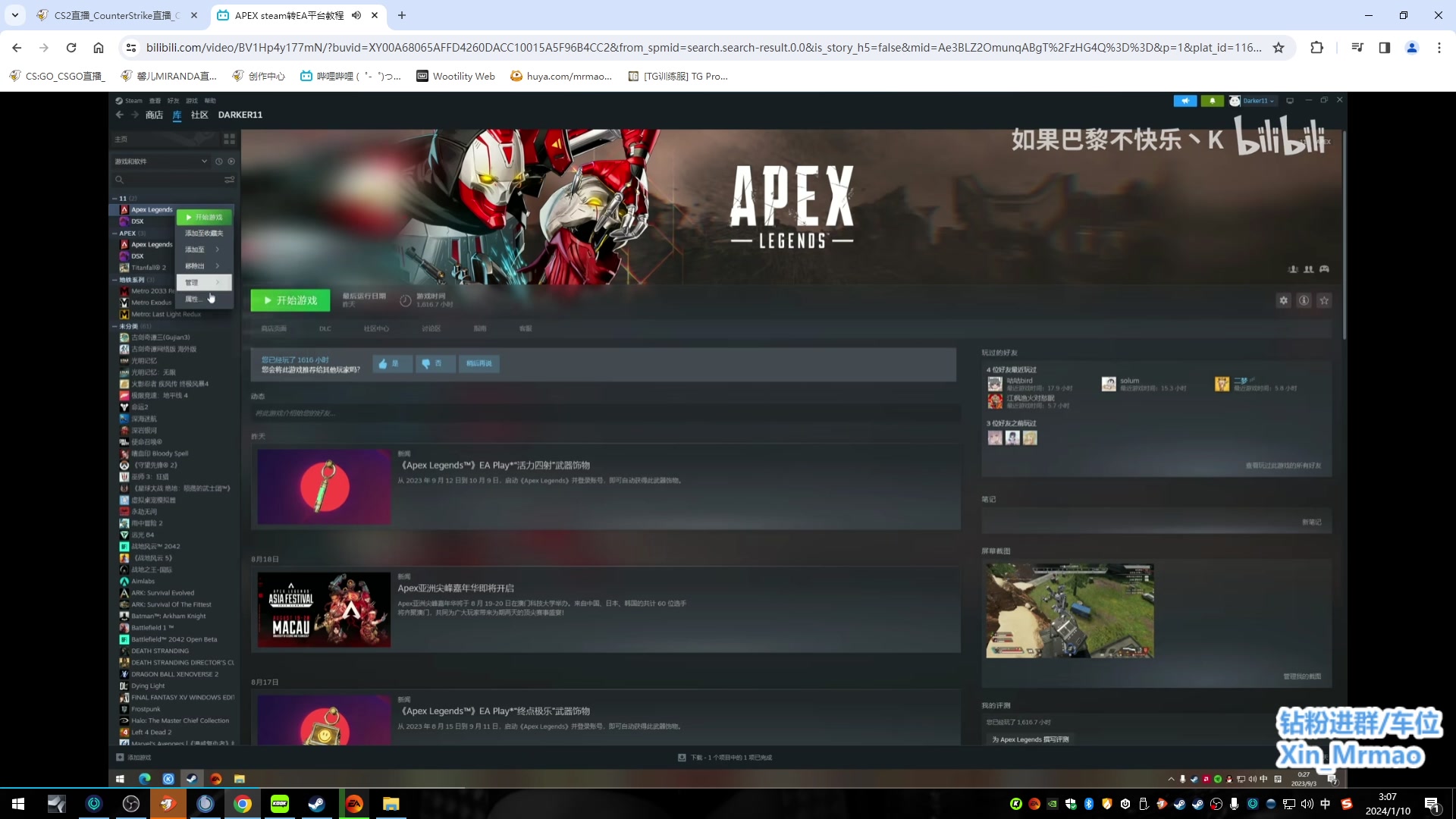Open the Apex gameplay screenshot thumbnail
The image size is (1456, 819).
[1069, 611]
